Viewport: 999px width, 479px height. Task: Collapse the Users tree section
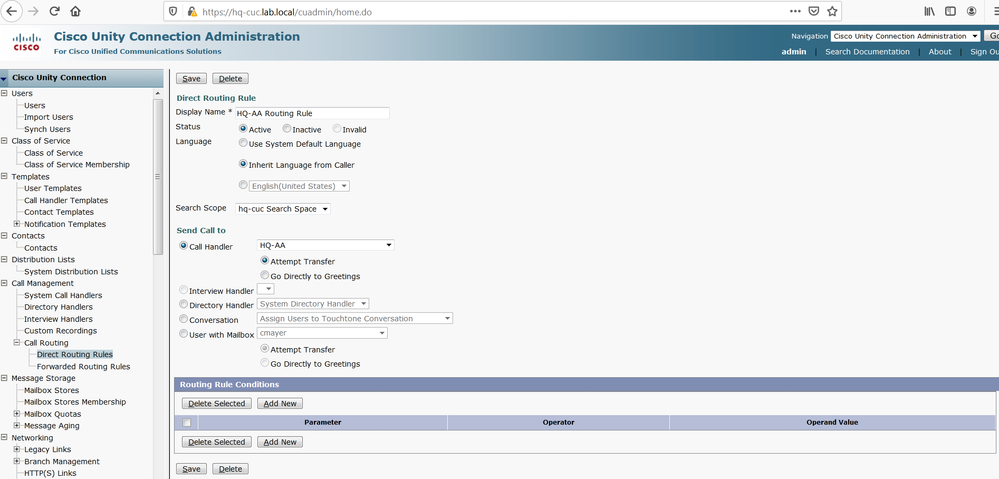[4, 93]
